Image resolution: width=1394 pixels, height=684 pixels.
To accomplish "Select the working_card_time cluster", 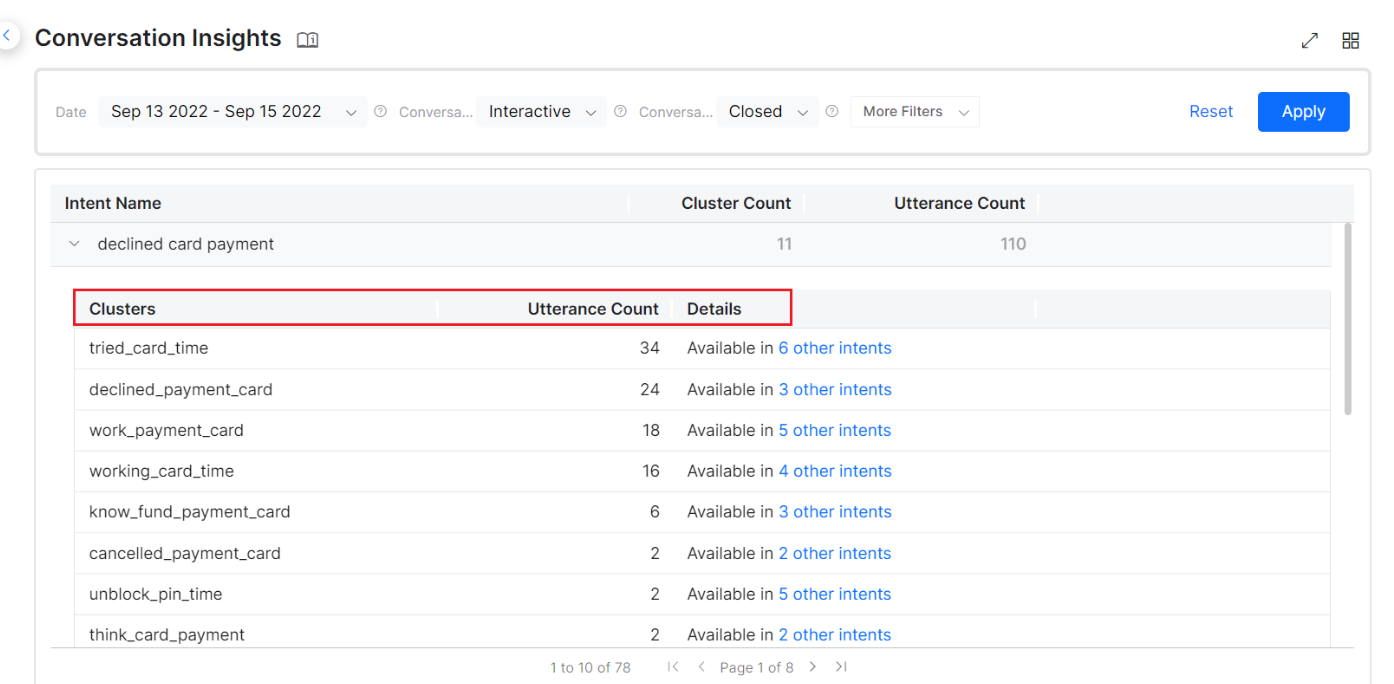I will click(x=161, y=471).
